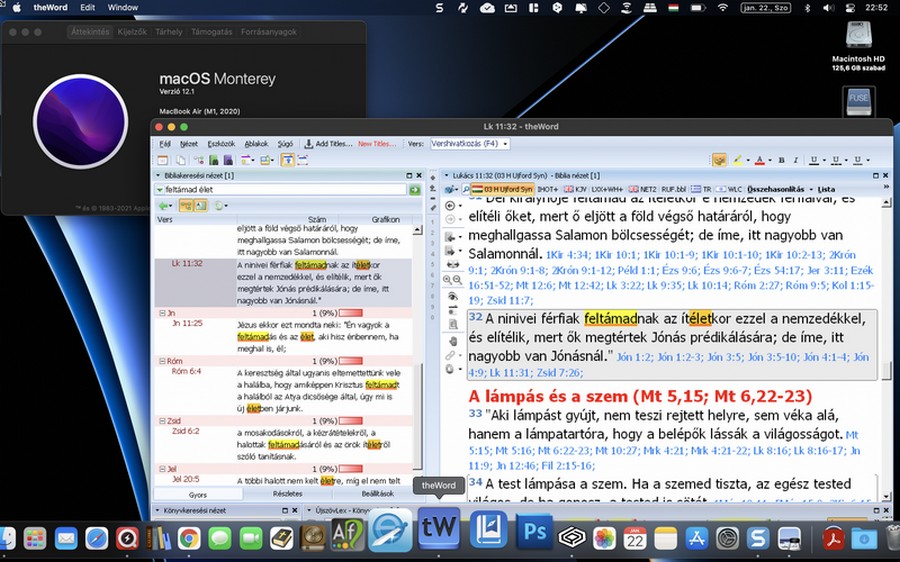This screenshot has width=900, height=562.
Task: Click the back arrow circle in Bible view
Action: [451, 206]
